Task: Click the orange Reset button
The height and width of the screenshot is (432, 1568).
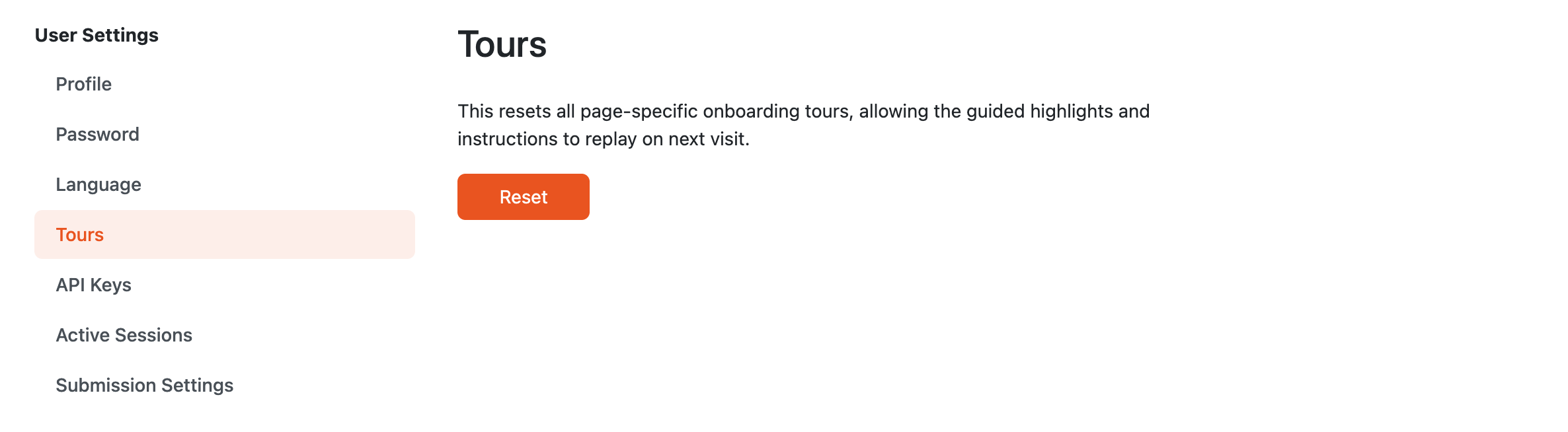Action: [524, 197]
